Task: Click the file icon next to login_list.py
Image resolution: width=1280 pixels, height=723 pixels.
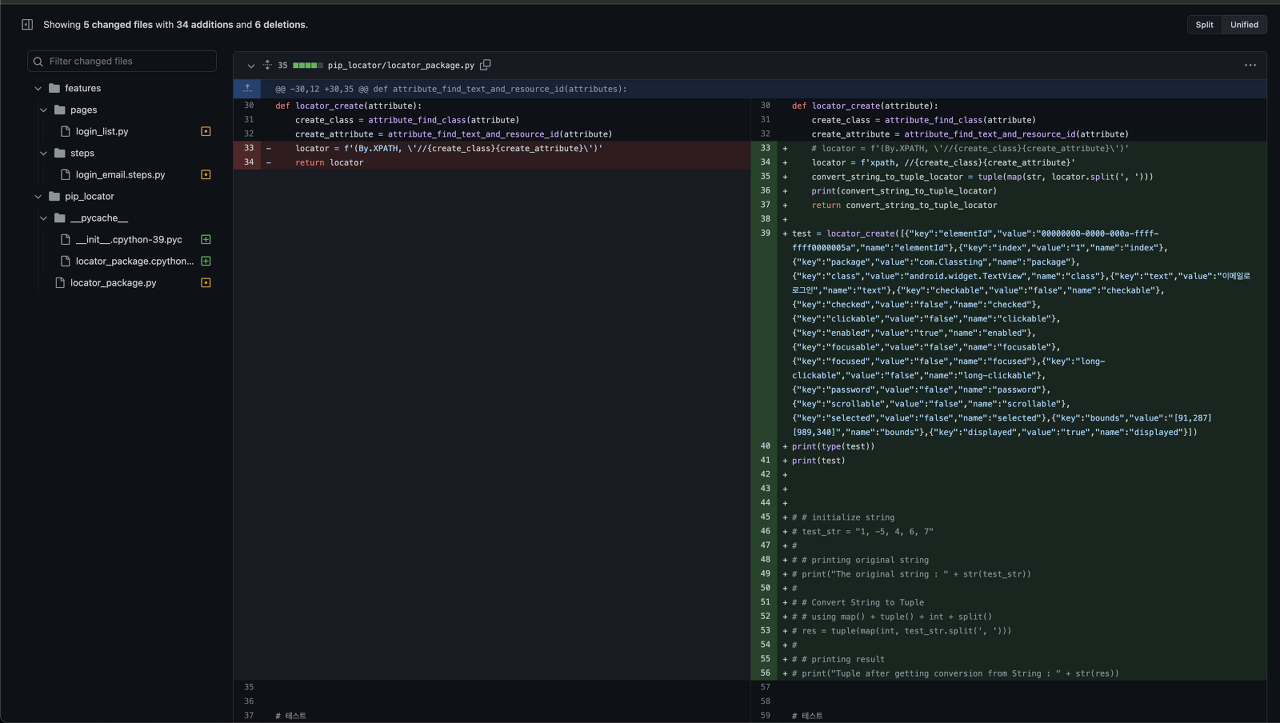Action: point(66,131)
